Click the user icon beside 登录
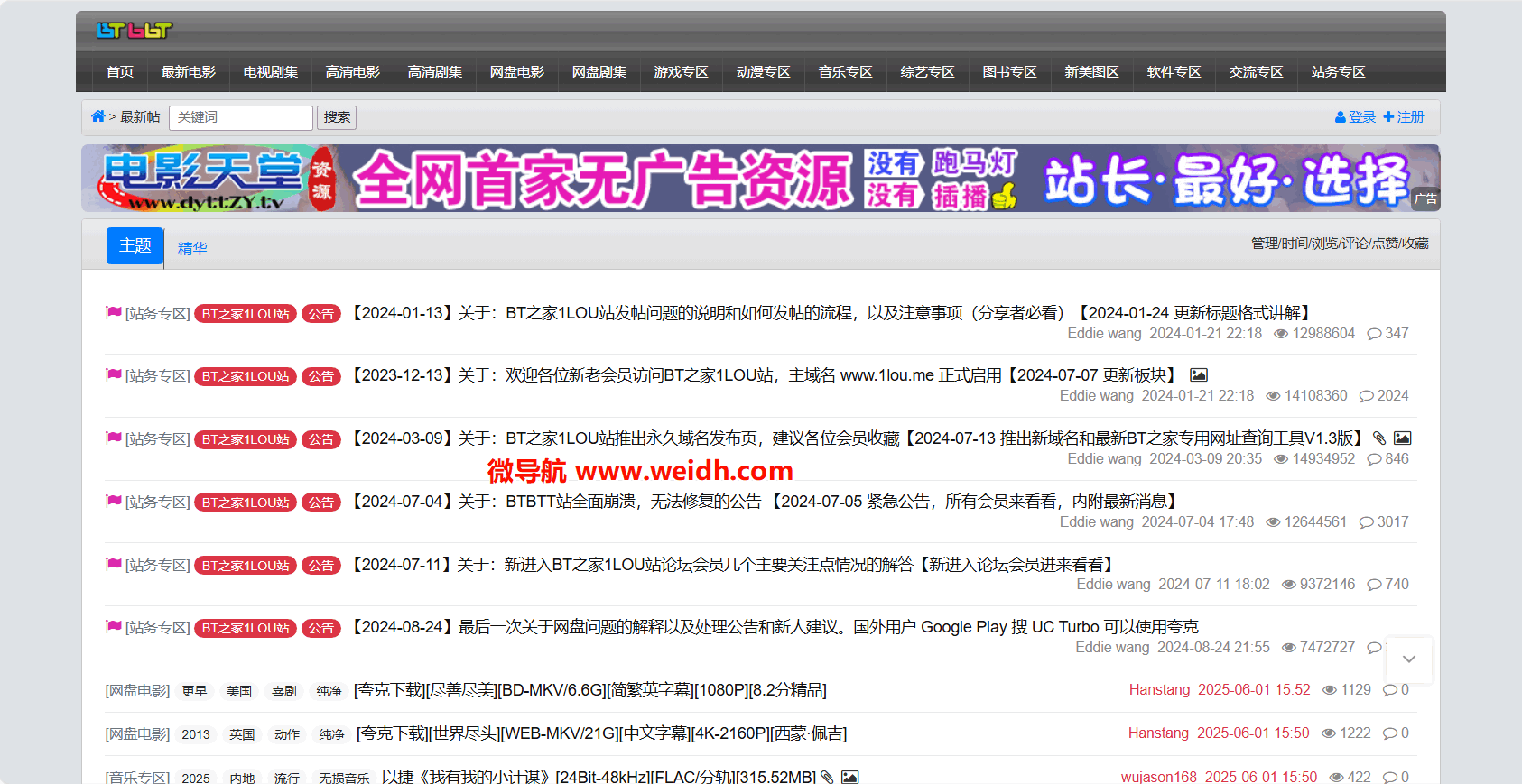The height and width of the screenshot is (784, 1522). (1340, 117)
